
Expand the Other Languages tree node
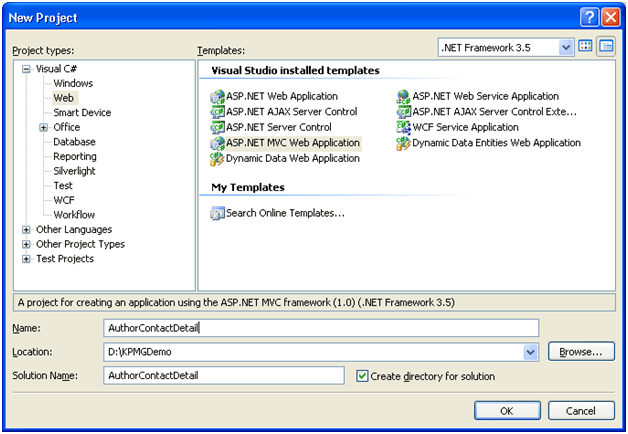[x=26, y=230]
